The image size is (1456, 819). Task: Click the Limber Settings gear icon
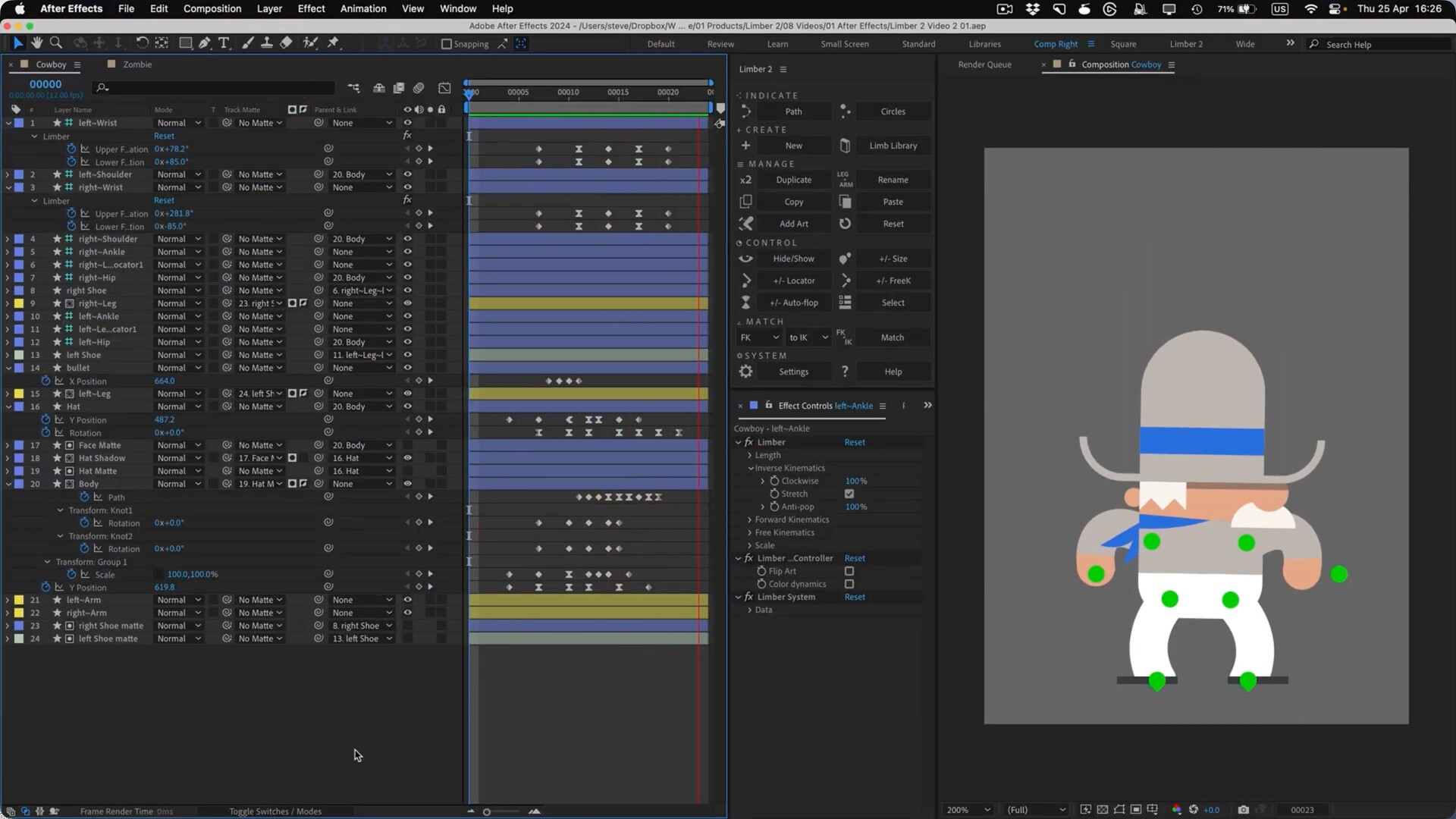tap(746, 372)
